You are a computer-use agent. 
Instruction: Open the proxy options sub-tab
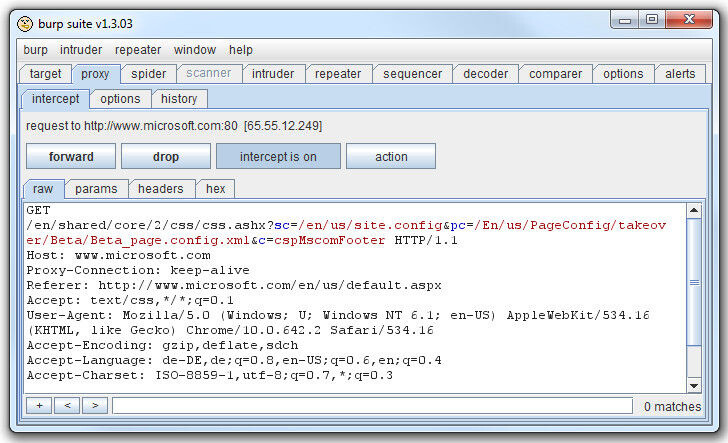pyautogui.click(x=120, y=99)
